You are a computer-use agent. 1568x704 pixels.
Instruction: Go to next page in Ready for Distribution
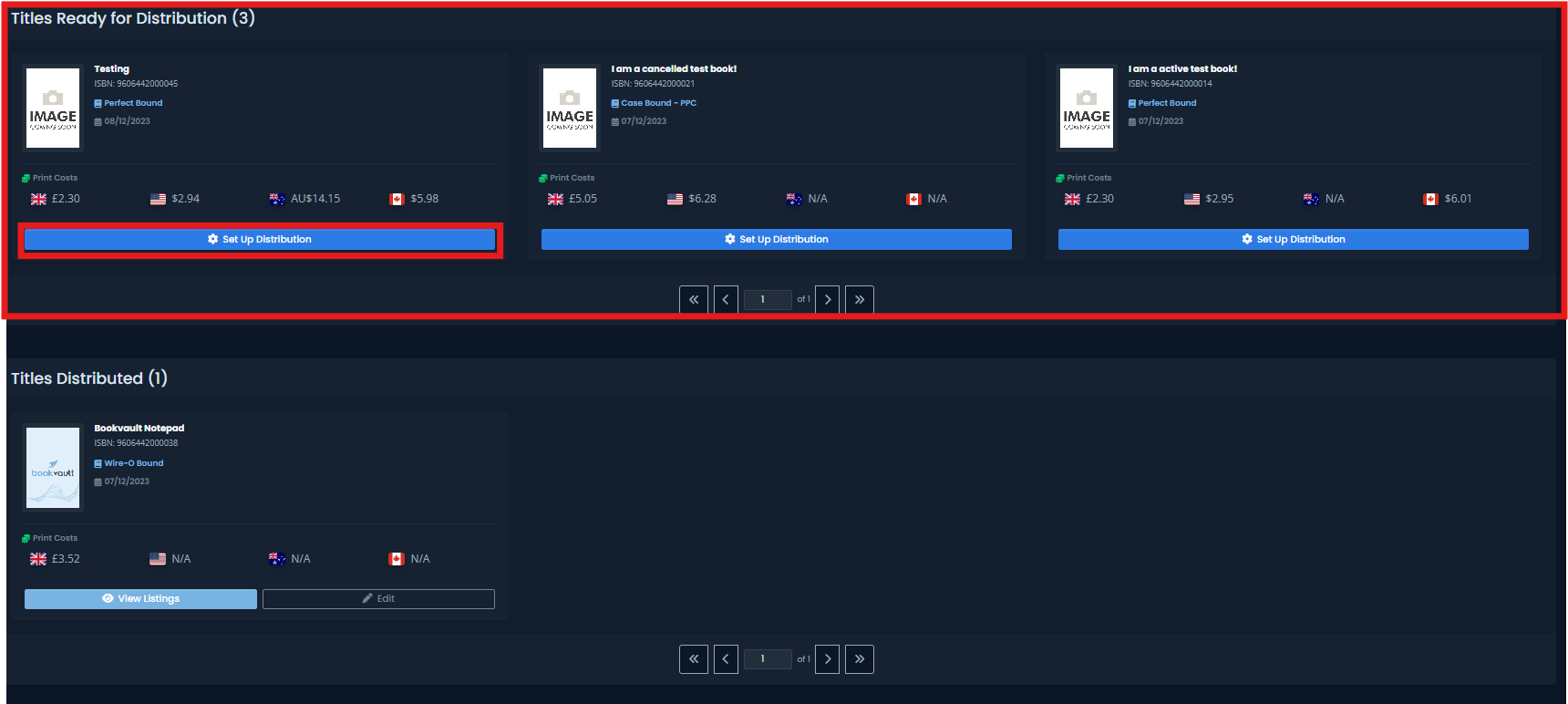coord(827,299)
